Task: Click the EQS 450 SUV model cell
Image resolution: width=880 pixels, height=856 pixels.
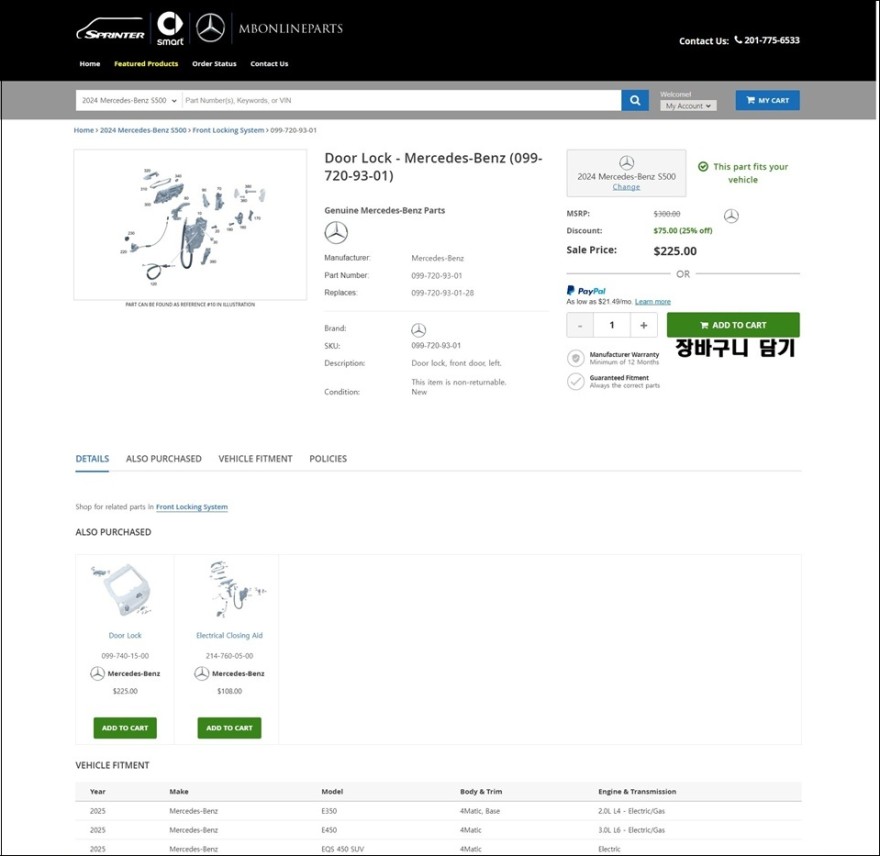Action: [343, 849]
